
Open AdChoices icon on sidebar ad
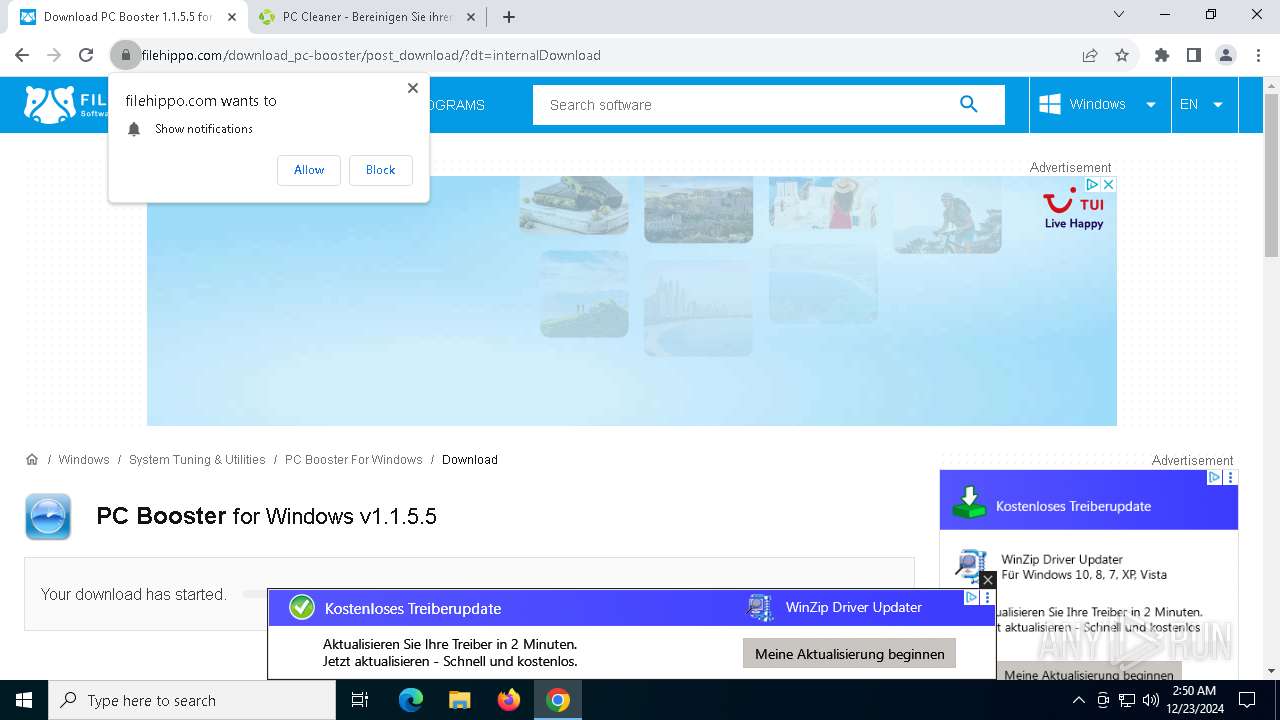tap(1216, 478)
